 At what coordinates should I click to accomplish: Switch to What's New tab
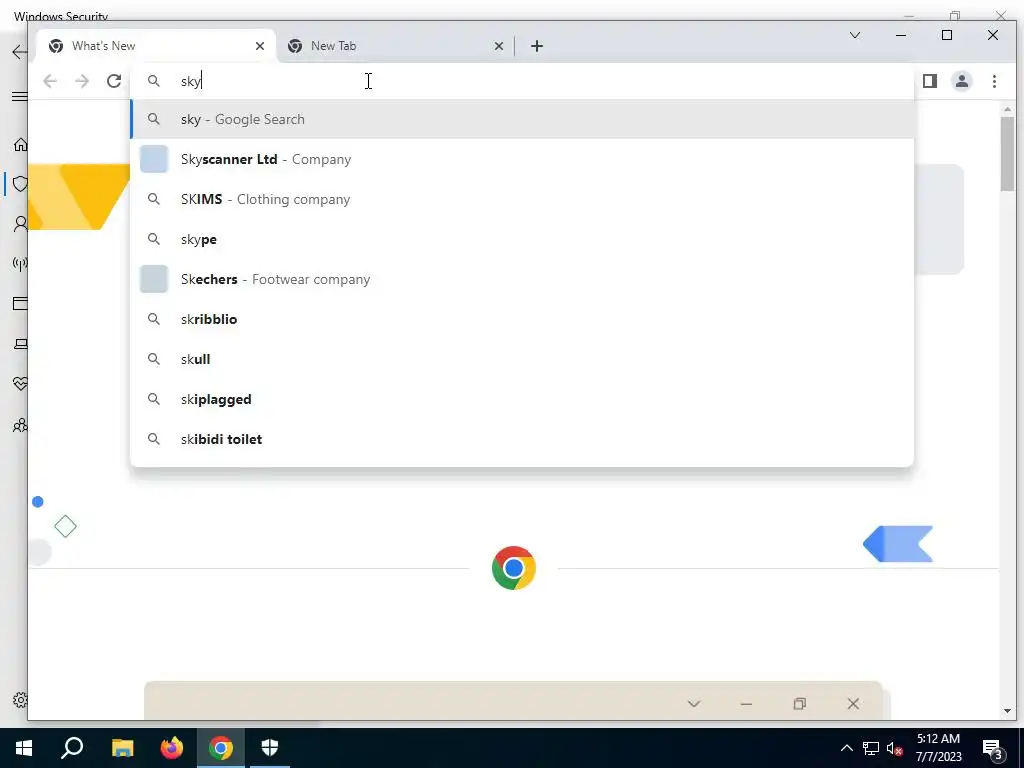(157, 46)
